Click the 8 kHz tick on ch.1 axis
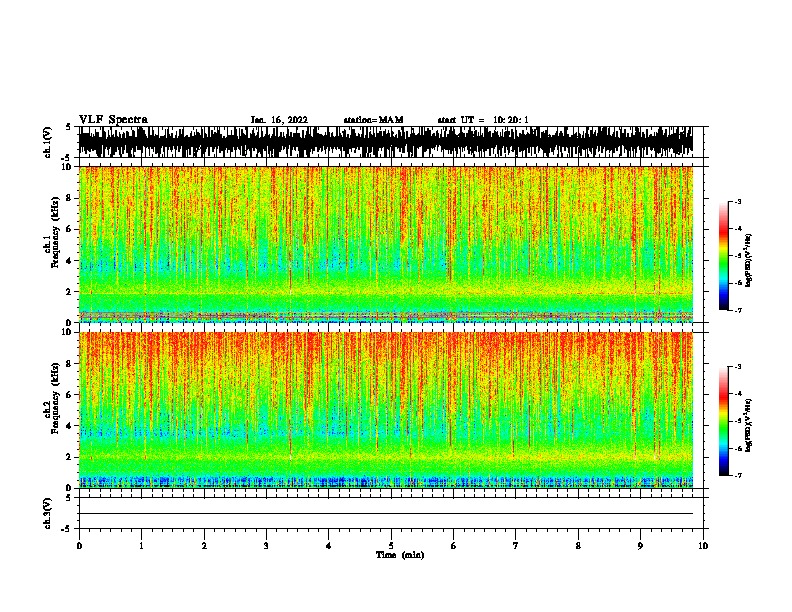This screenshot has width=792, height=612. [x=70, y=198]
